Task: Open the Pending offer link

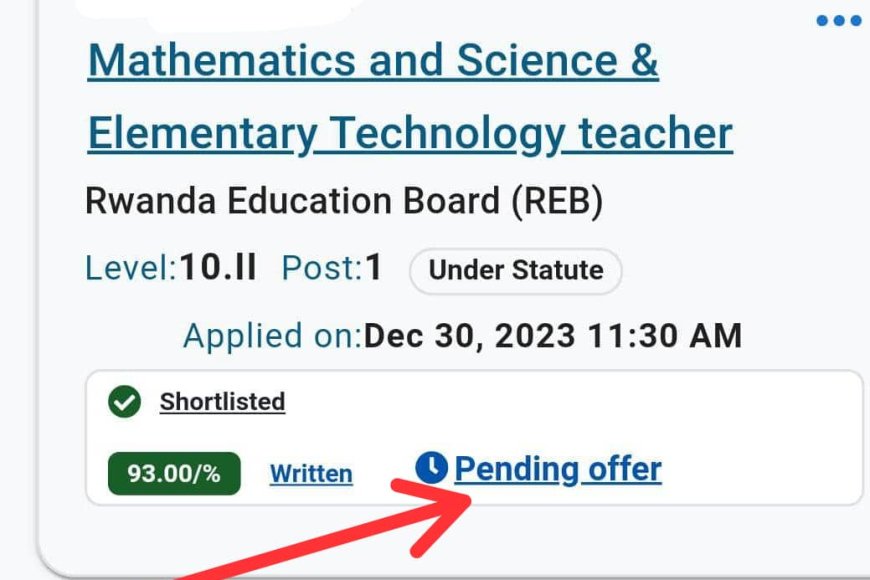Action: [558, 468]
